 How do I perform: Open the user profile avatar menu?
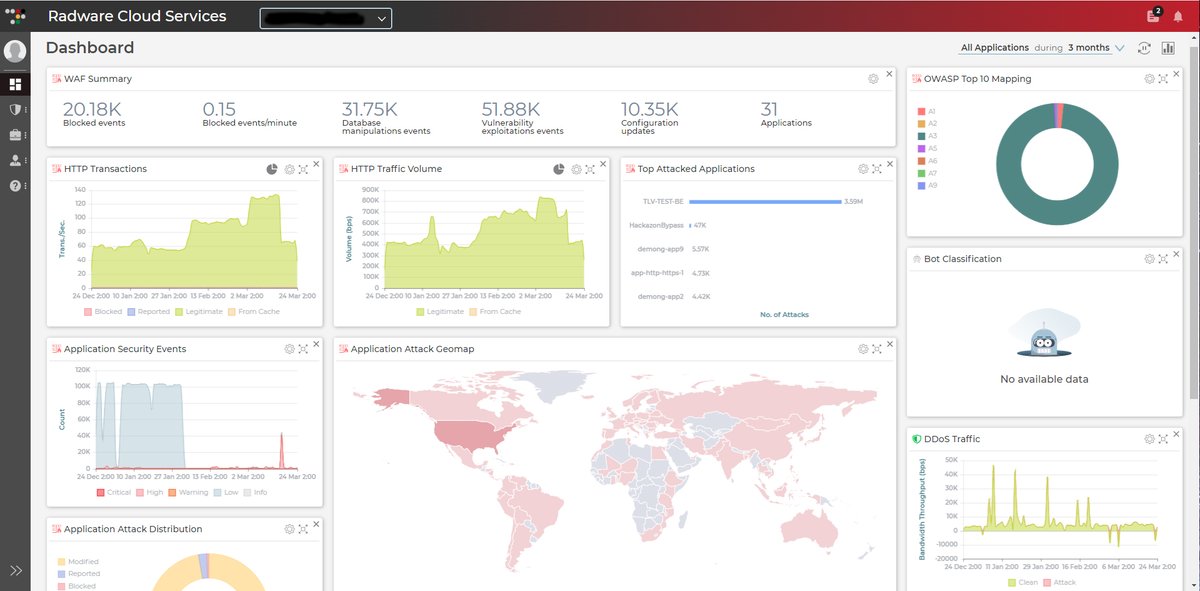click(14, 50)
